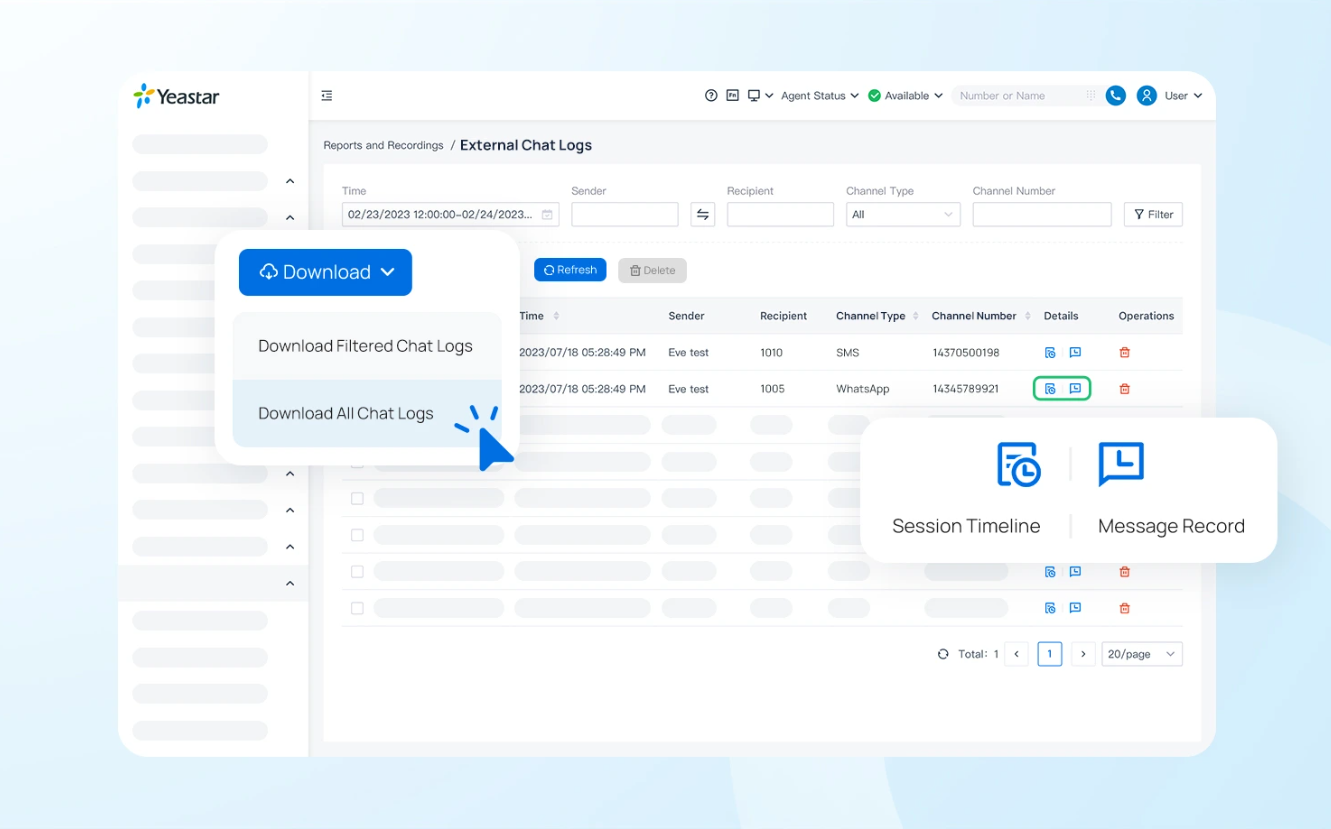The image size is (1331, 829).
Task: Click the trash icon in the second-to-last row
Action: 1124,572
